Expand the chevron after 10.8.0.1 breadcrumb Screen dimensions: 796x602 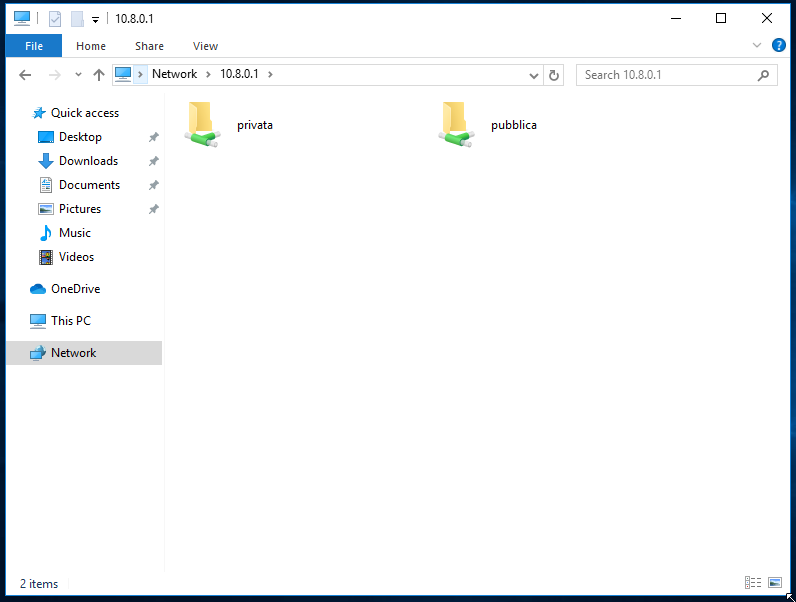pyautogui.click(x=270, y=75)
